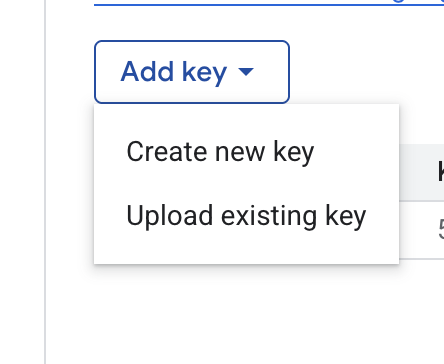The image size is (444, 364).
Task: Click the word Upload in the dropdown menu
Action: (x=170, y=216)
